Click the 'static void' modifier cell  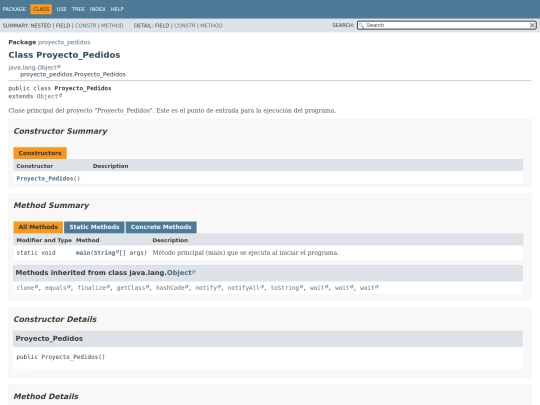click(36, 253)
